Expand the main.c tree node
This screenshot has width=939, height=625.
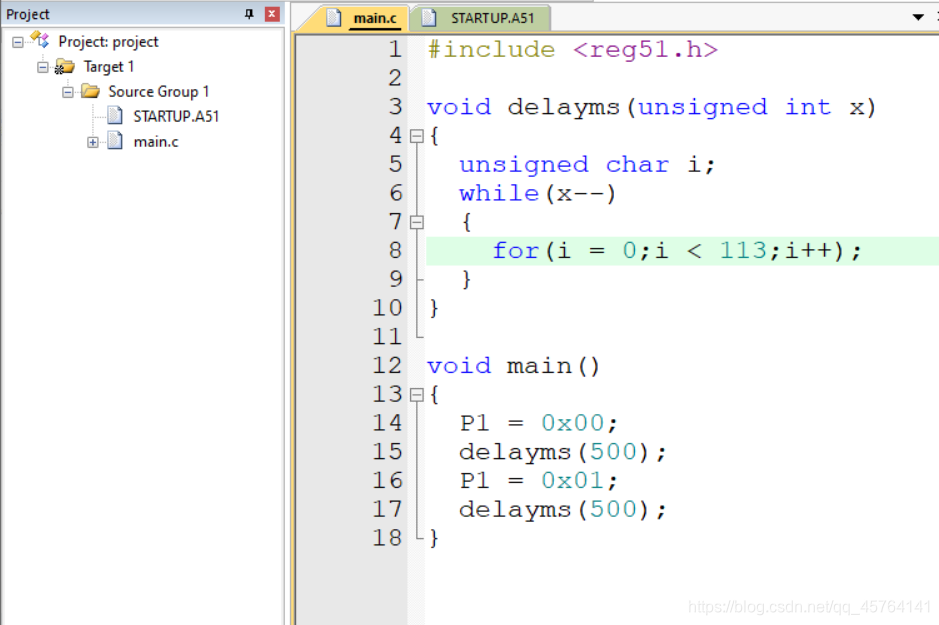pyautogui.click(x=92, y=142)
